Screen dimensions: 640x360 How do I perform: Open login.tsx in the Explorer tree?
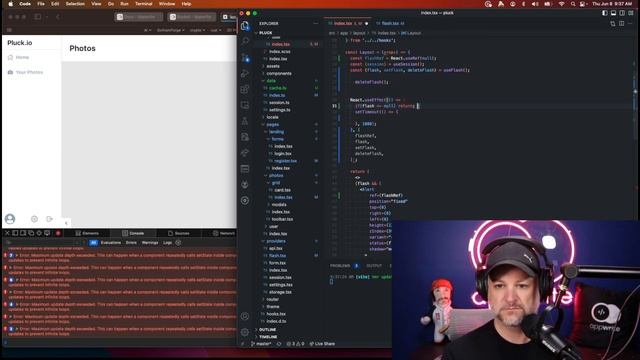(282, 153)
